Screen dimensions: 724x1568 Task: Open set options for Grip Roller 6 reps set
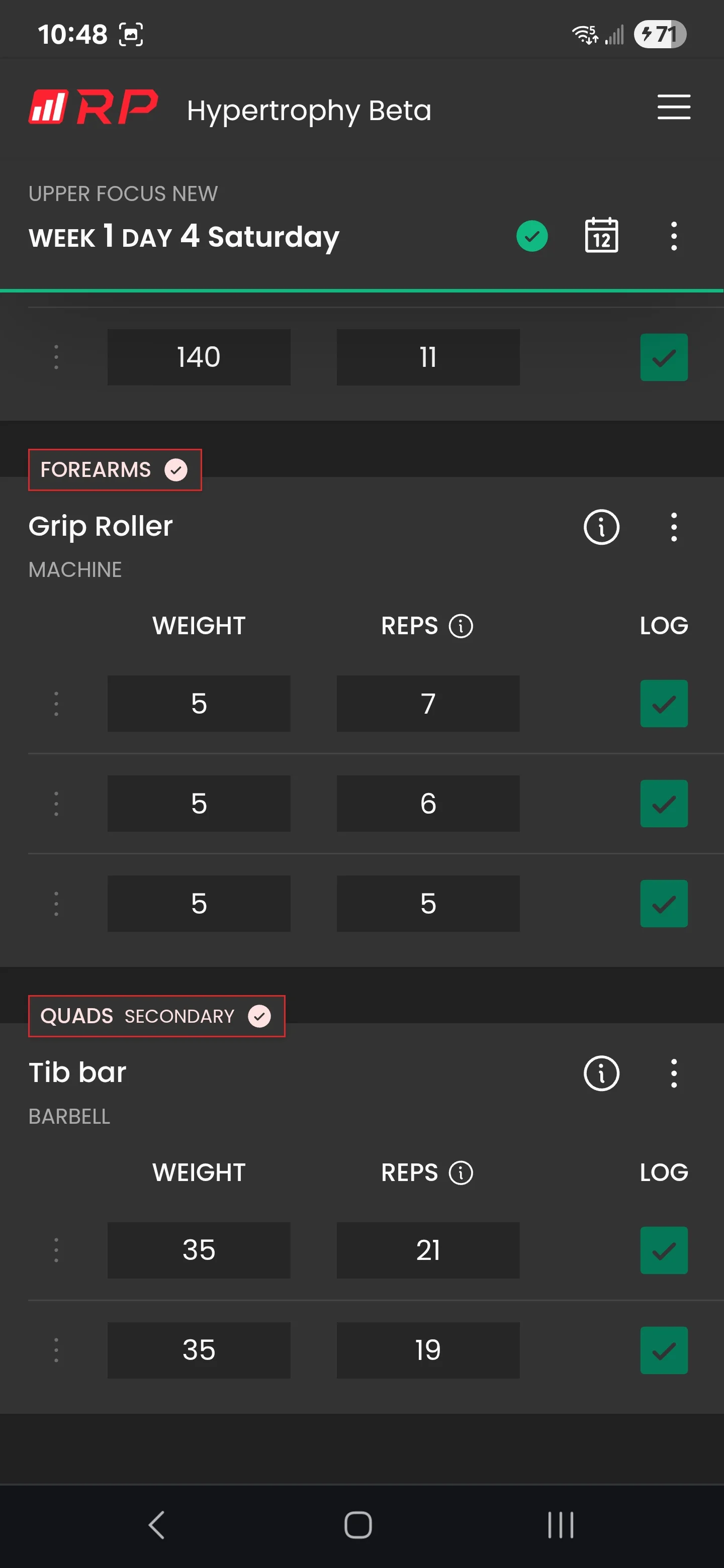point(56,804)
